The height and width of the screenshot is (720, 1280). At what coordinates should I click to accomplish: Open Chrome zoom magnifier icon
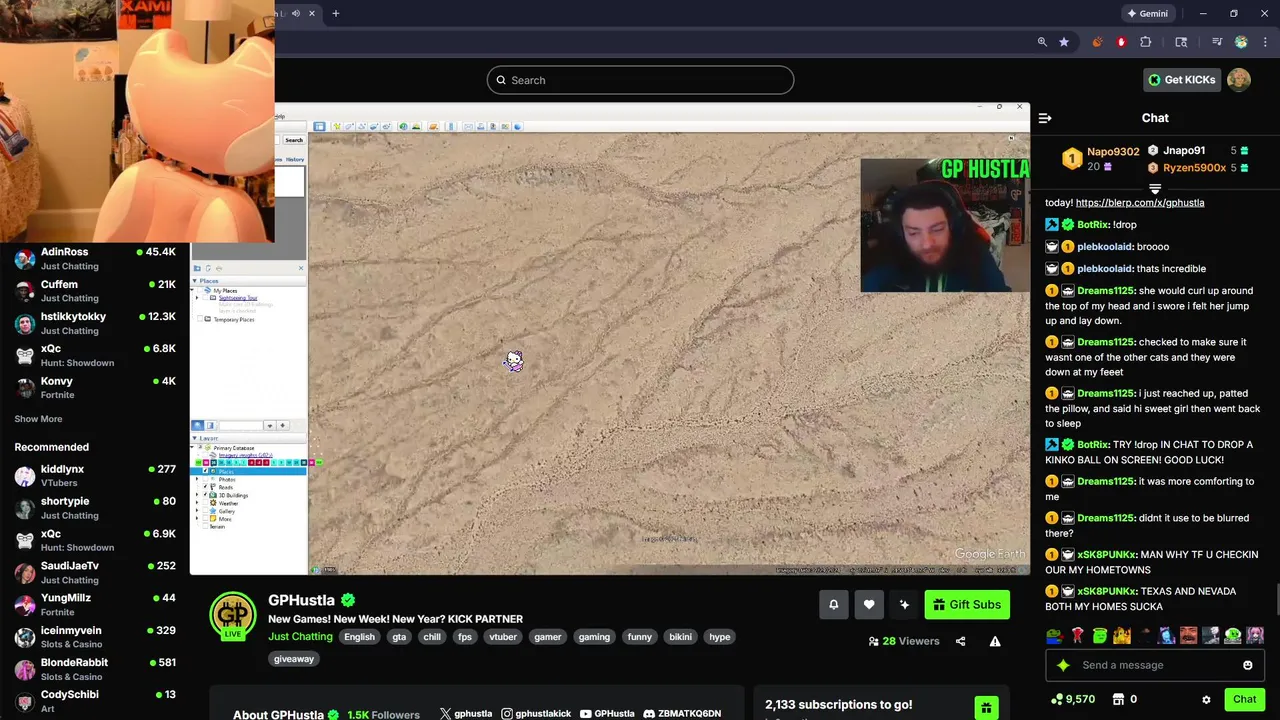point(1042,42)
